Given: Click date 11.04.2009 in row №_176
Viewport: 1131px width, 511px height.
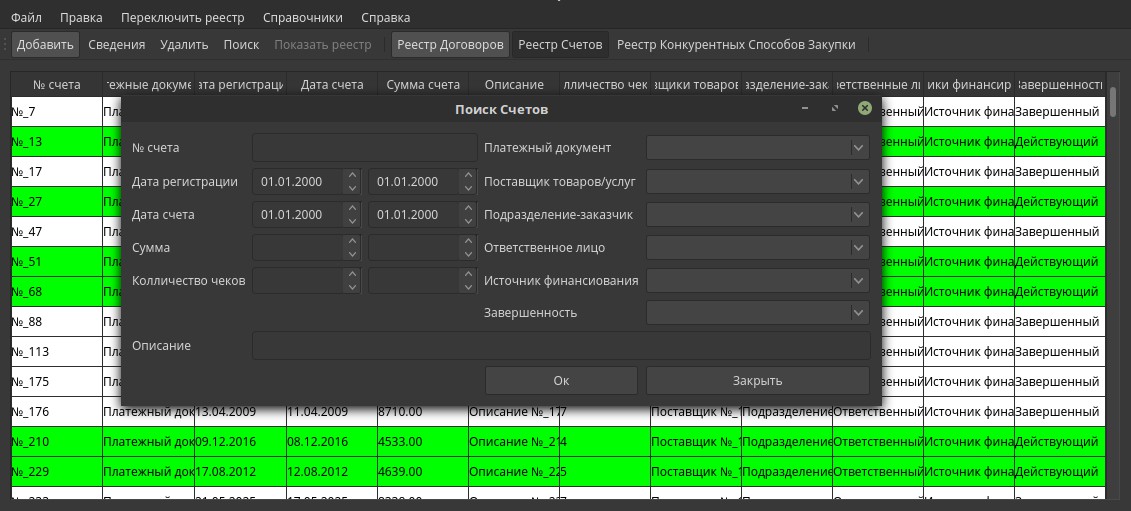Looking at the screenshot, I should pos(332,412).
